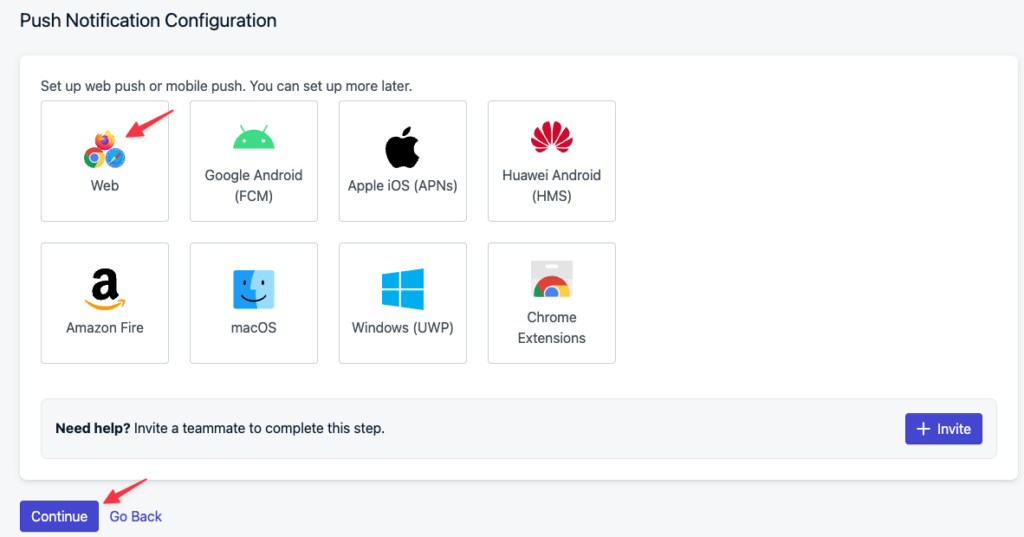Select Huawei Android (HMS) platform
The height and width of the screenshot is (537, 1024).
551,161
